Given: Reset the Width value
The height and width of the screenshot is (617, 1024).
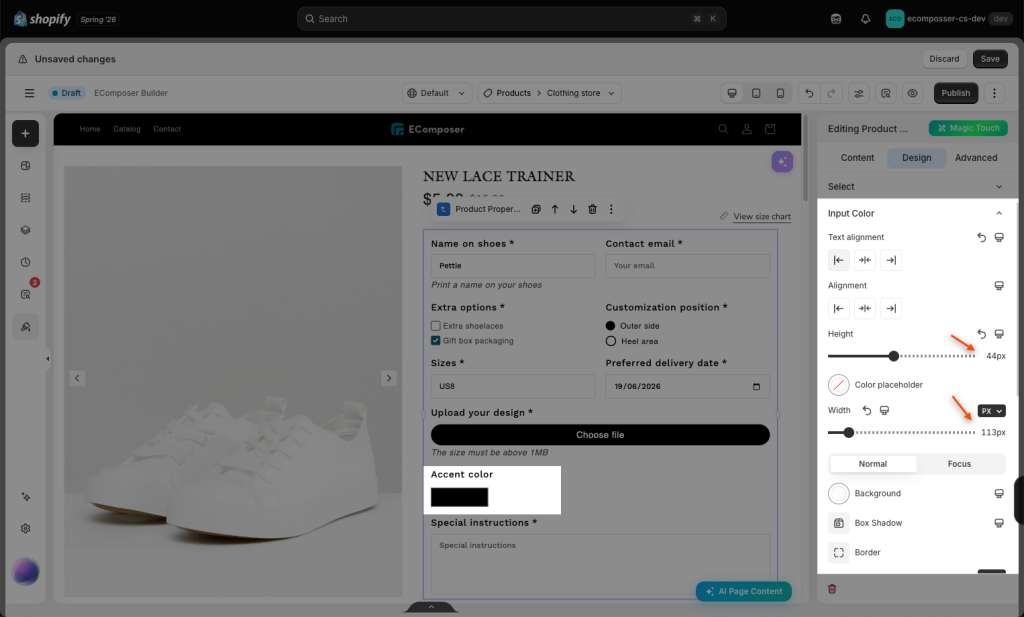Looking at the screenshot, I should [867, 410].
